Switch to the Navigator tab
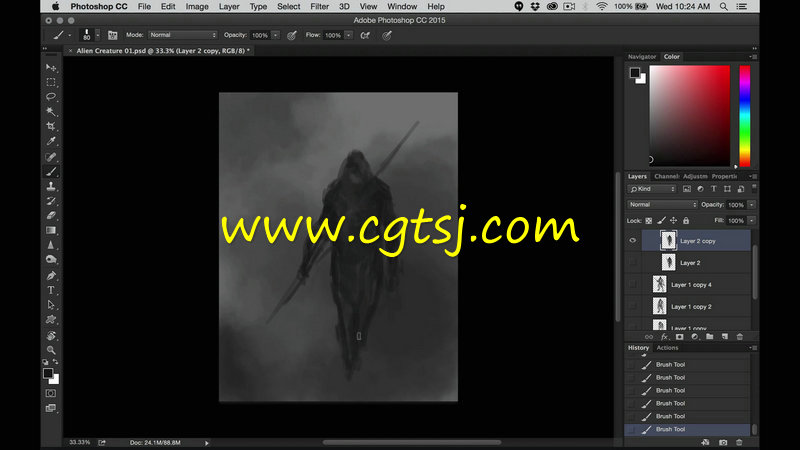The height and width of the screenshot is (450, 800). pos(642,57)
